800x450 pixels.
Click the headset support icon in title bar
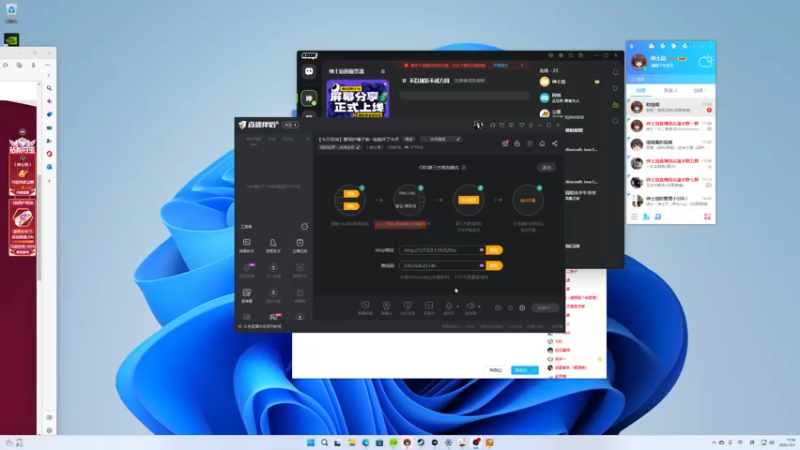tap(492, 125)
